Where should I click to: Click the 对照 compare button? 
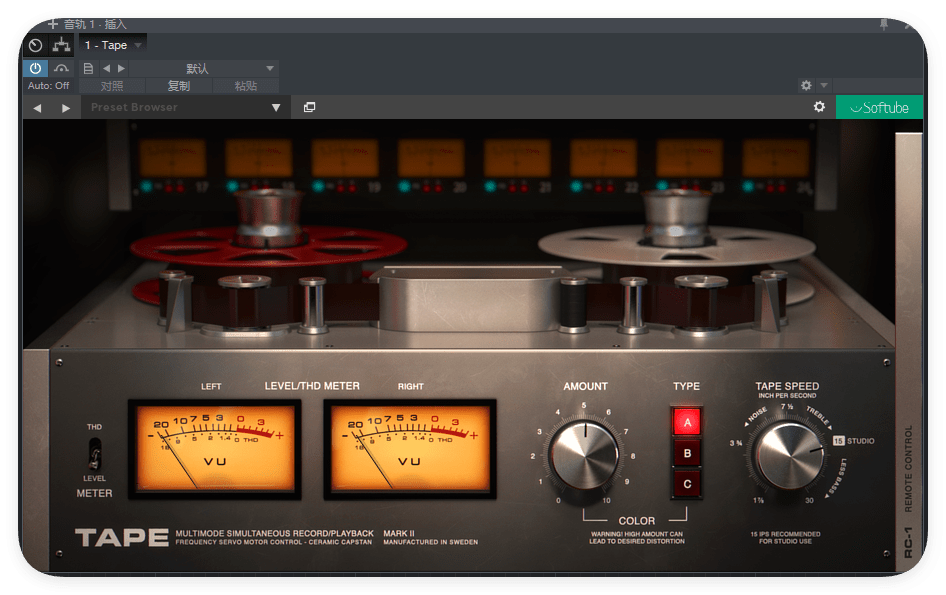click(x=112, y=86)
